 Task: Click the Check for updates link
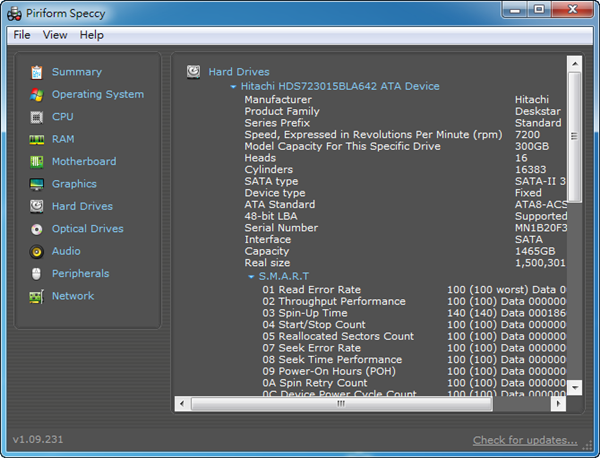click(x=525, y=440)
